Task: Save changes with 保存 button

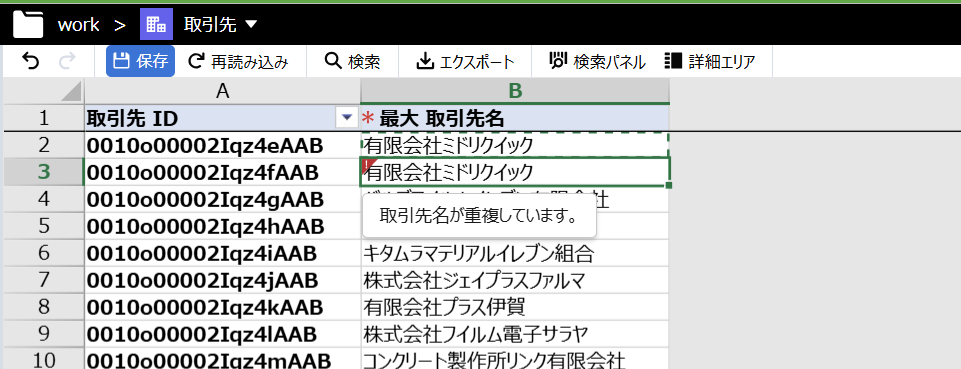Action: [x=140, y=61]
